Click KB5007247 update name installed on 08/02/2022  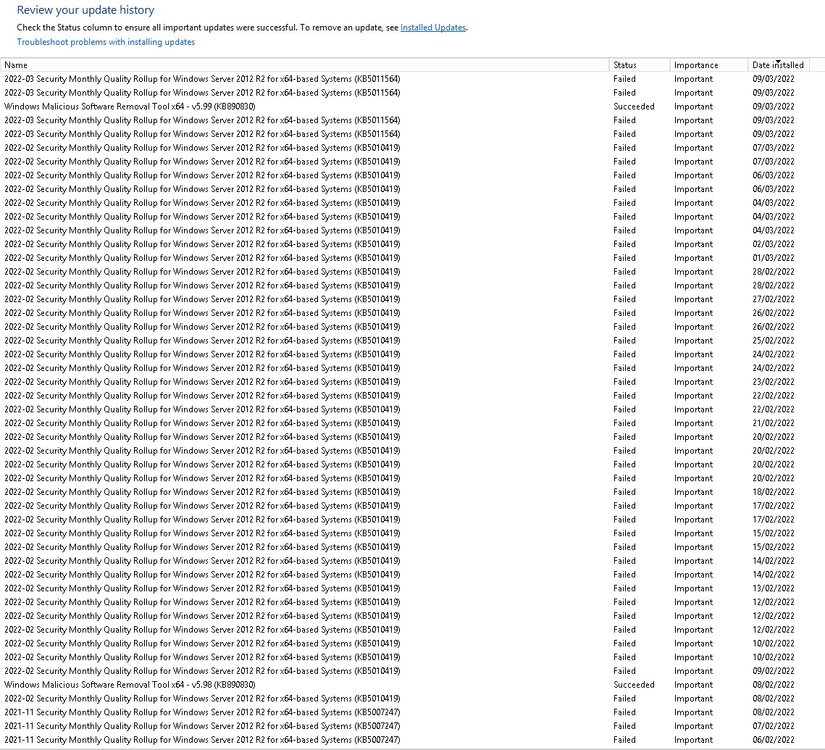point(202,712)
